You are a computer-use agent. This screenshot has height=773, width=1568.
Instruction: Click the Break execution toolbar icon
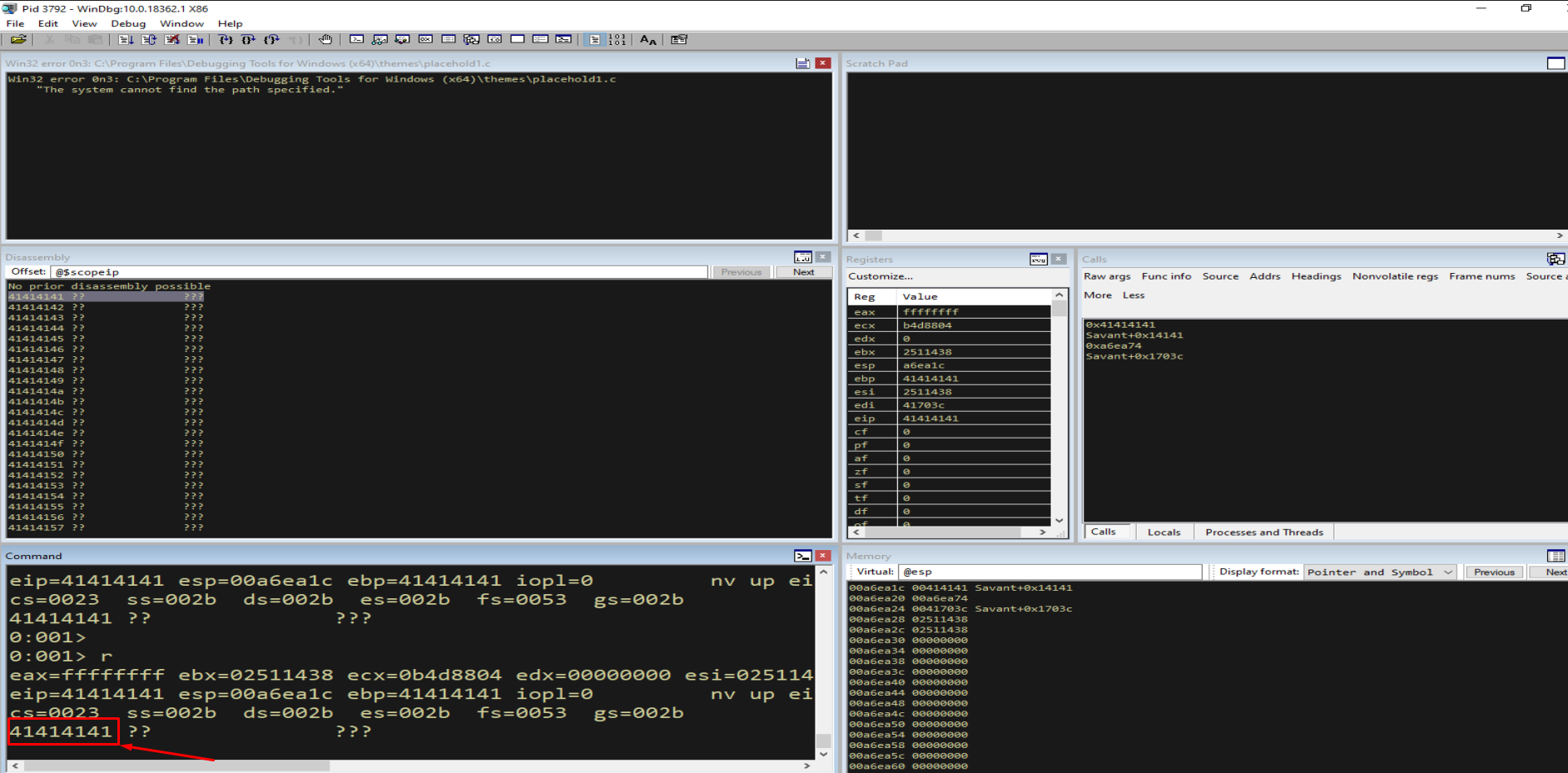point(196,39)
